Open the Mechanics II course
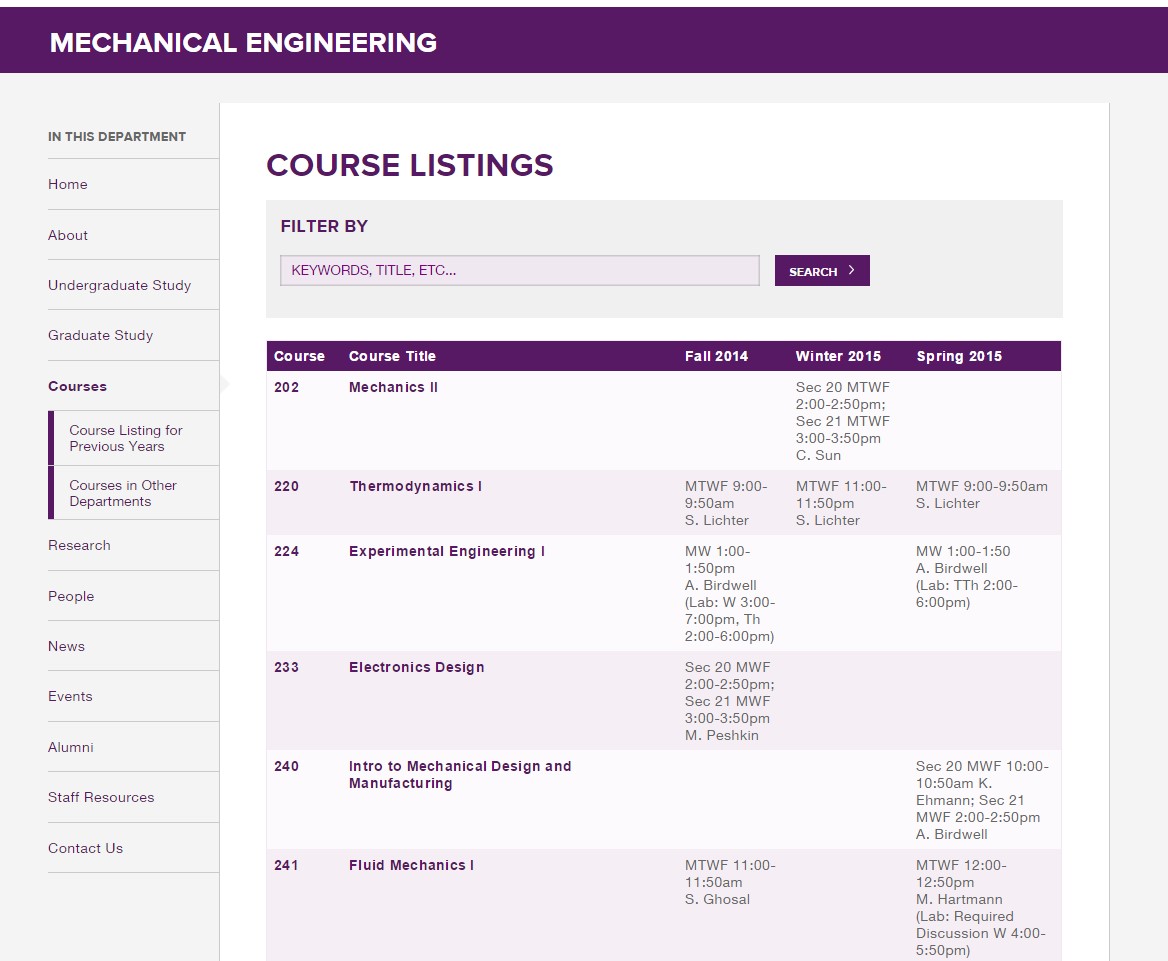 click(x=393, y=387)
